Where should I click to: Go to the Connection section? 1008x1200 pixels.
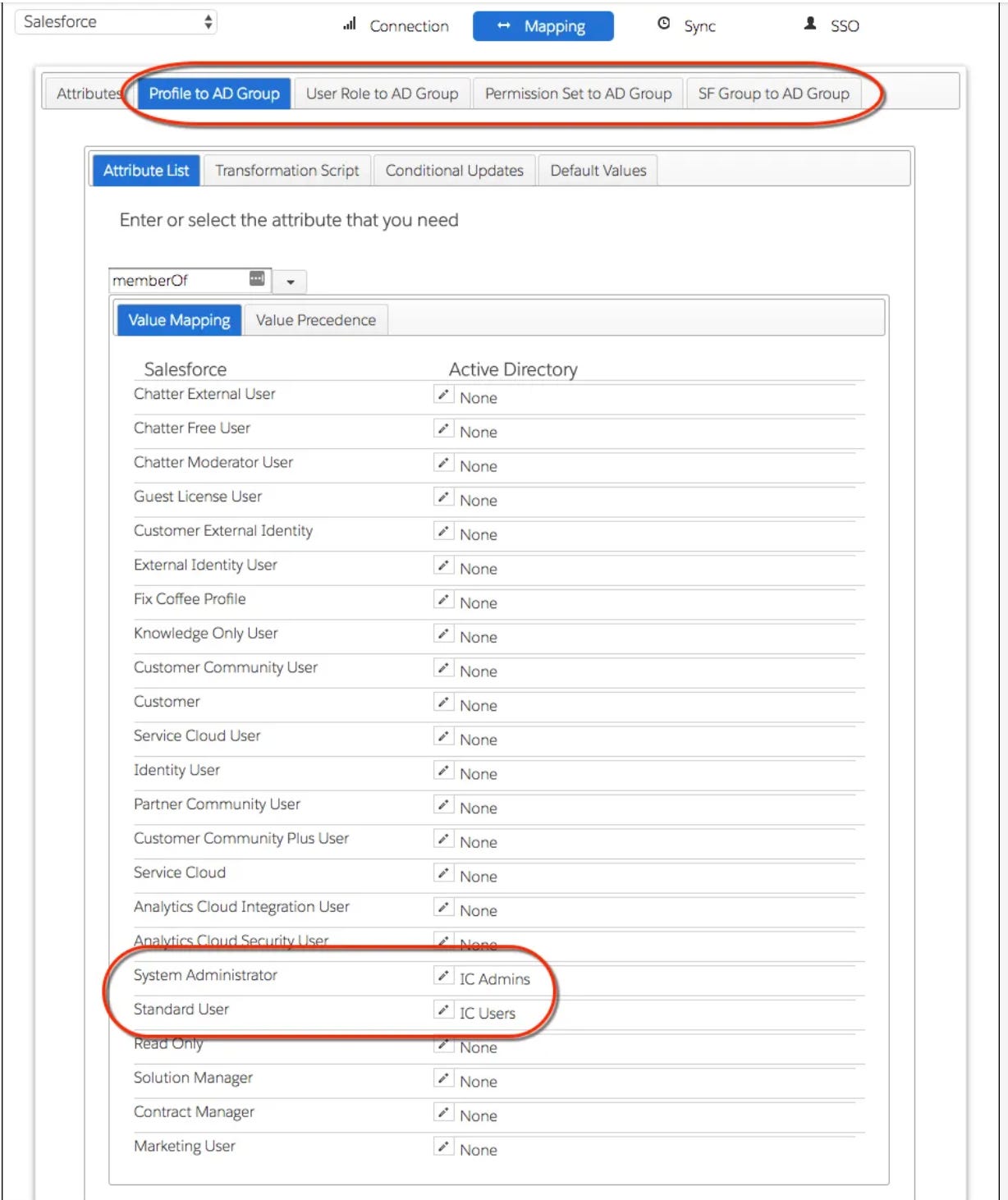tap(396, 26)
